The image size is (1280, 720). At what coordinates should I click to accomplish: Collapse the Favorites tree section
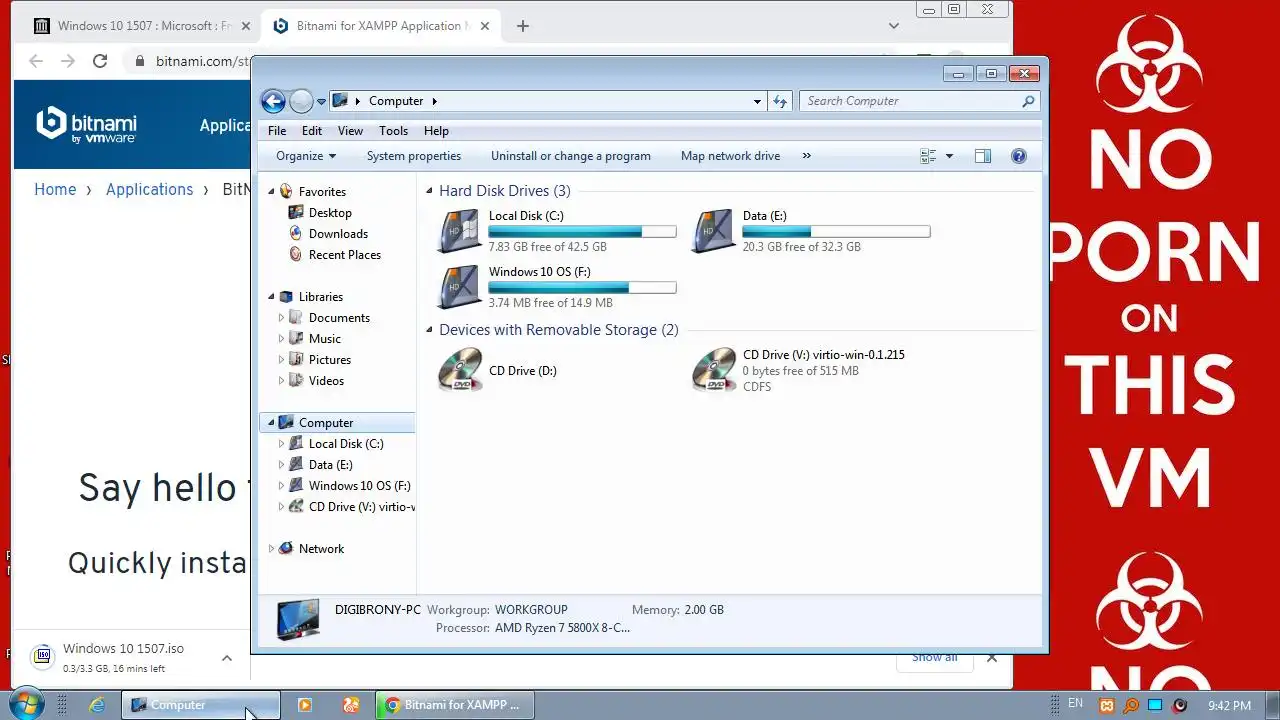pos(271,192)
